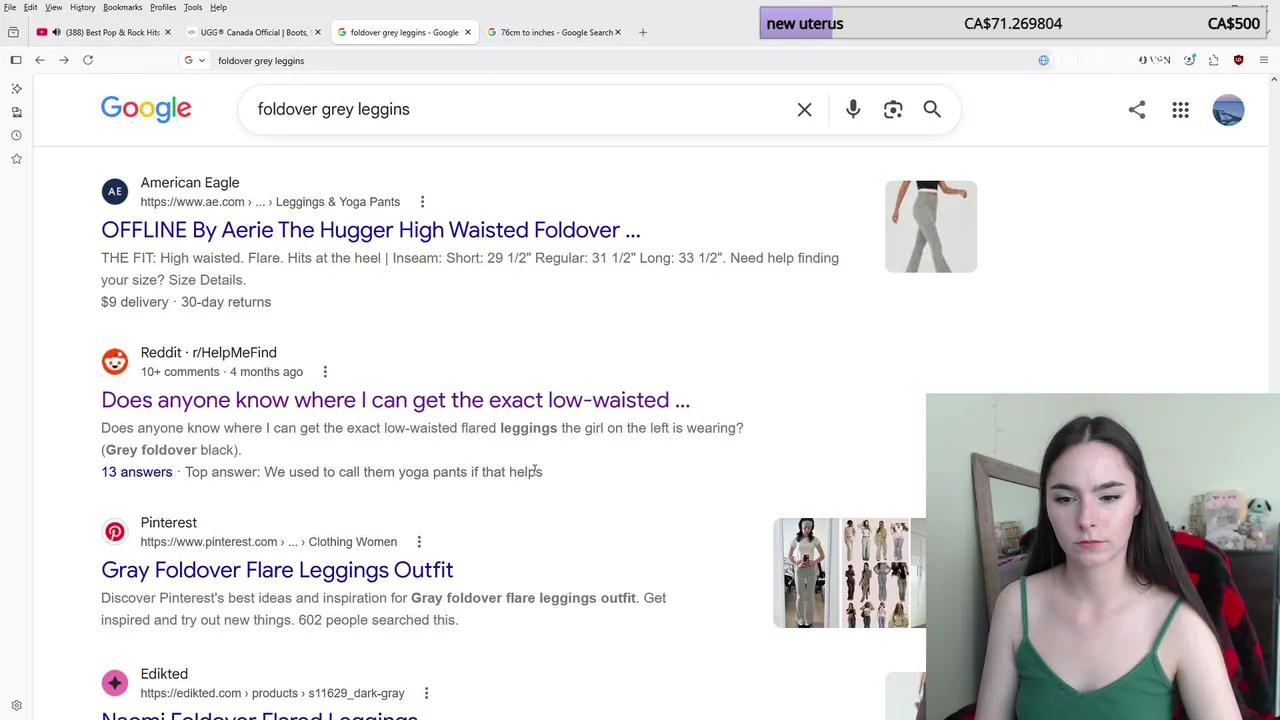This screenshot has width=1280, height=720.
Task: Go back one page in browser
Action: [40, 60]
